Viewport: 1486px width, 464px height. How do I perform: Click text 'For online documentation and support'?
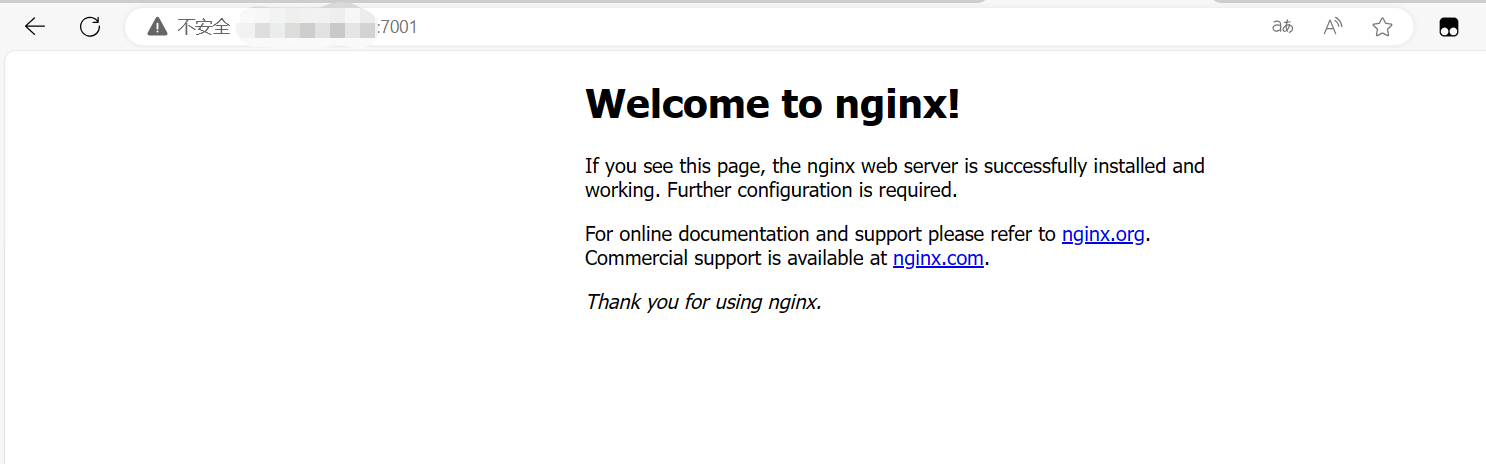tap(754, 234)
